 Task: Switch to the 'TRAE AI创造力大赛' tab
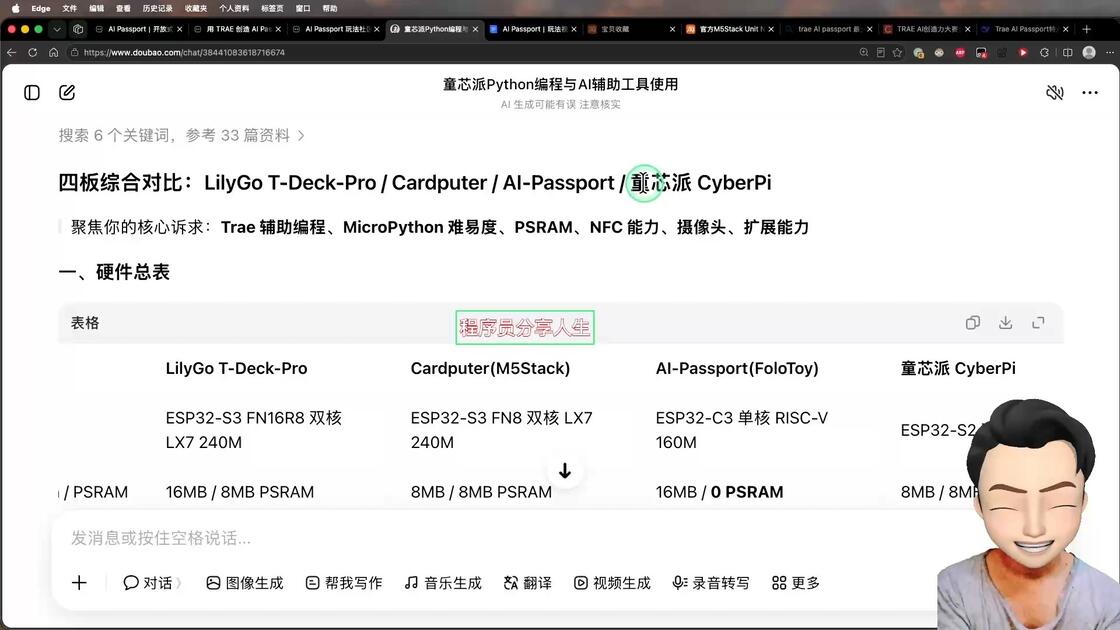926,29
